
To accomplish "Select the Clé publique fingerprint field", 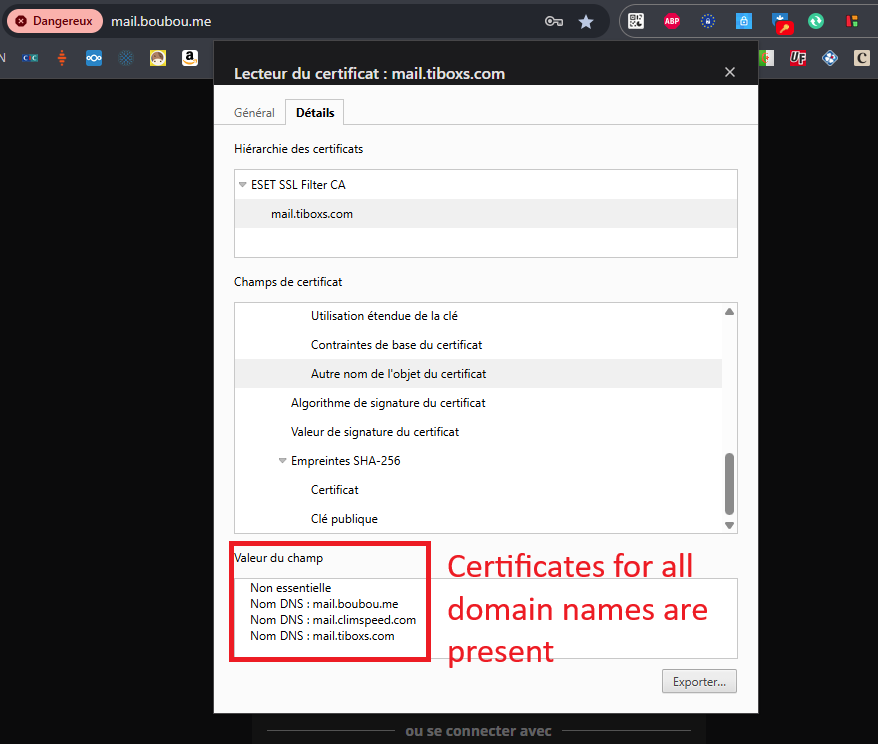I will (x=478, y=519).
